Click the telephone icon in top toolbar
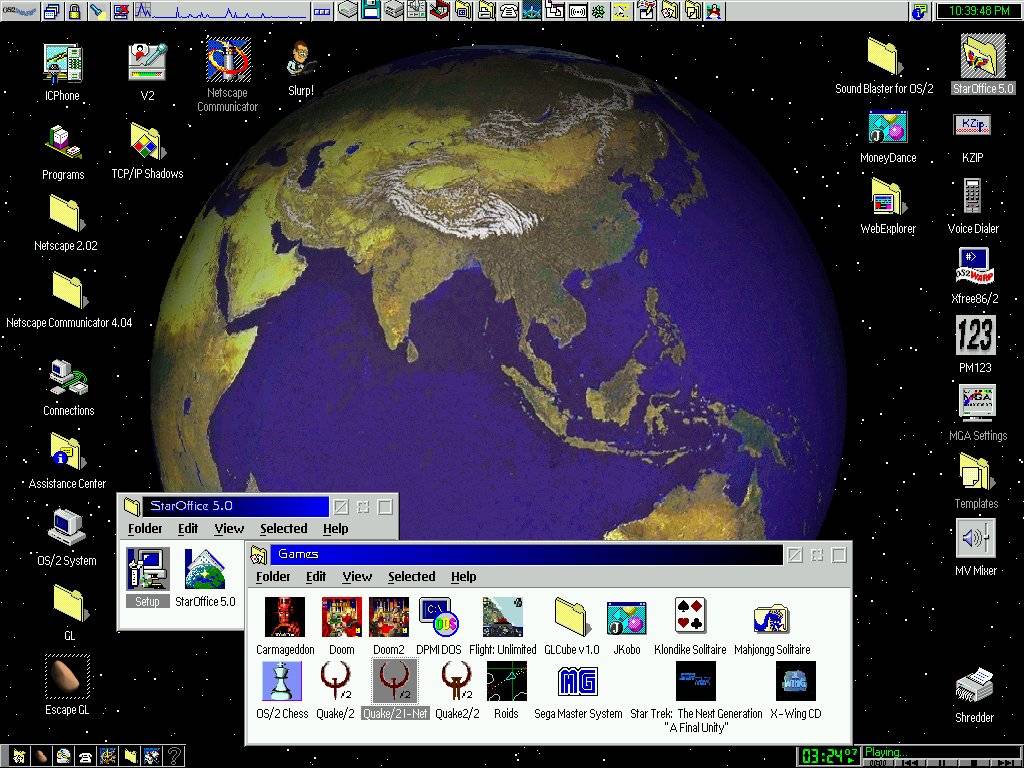The height and width of the screenshot is (768, 1024). (x=509, y=10)
